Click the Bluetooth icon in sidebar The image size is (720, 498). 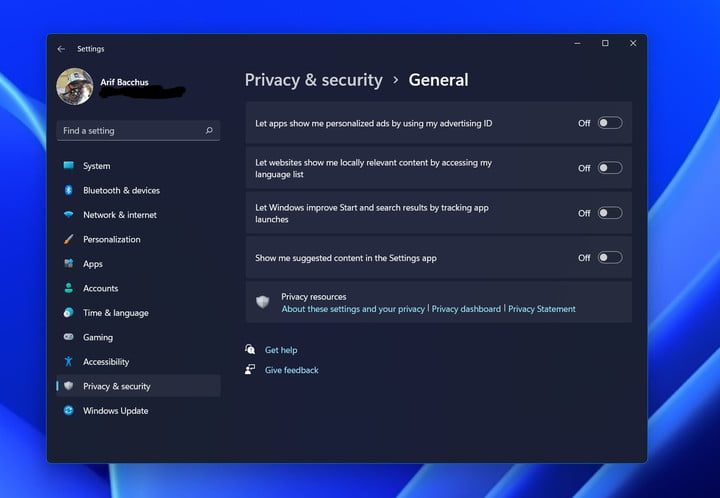click(x=68, y=190)
